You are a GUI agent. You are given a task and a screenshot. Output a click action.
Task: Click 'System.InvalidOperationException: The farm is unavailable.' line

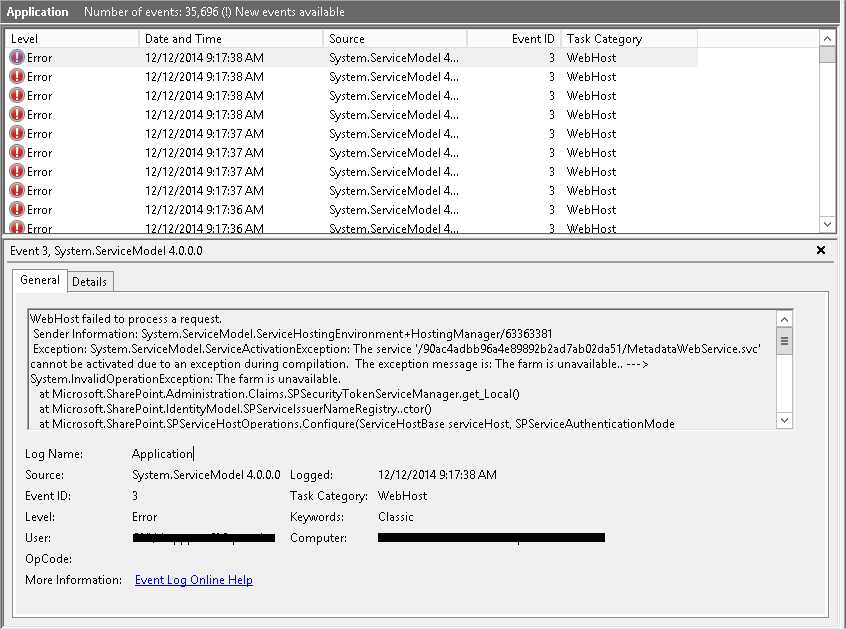tap(185, 379)
